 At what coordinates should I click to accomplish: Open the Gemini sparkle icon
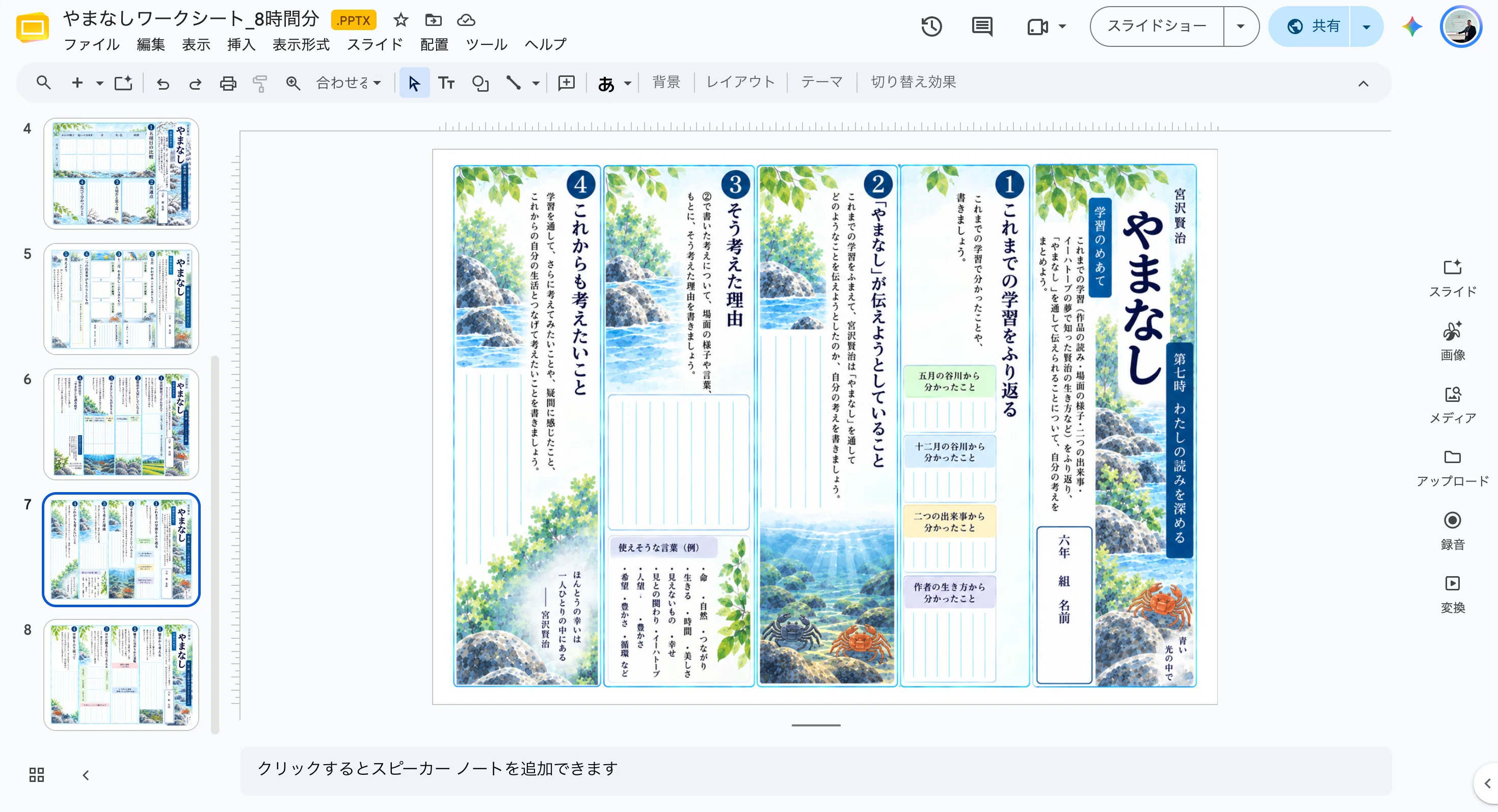pos(1411,26)
